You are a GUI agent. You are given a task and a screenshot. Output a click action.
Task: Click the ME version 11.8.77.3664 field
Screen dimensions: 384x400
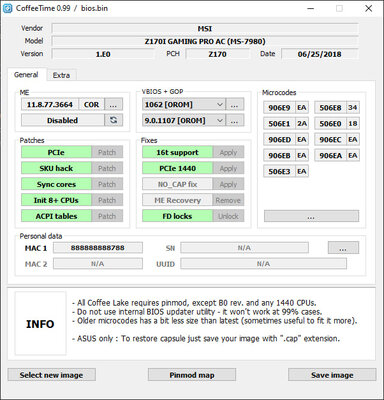coord(50,105)
